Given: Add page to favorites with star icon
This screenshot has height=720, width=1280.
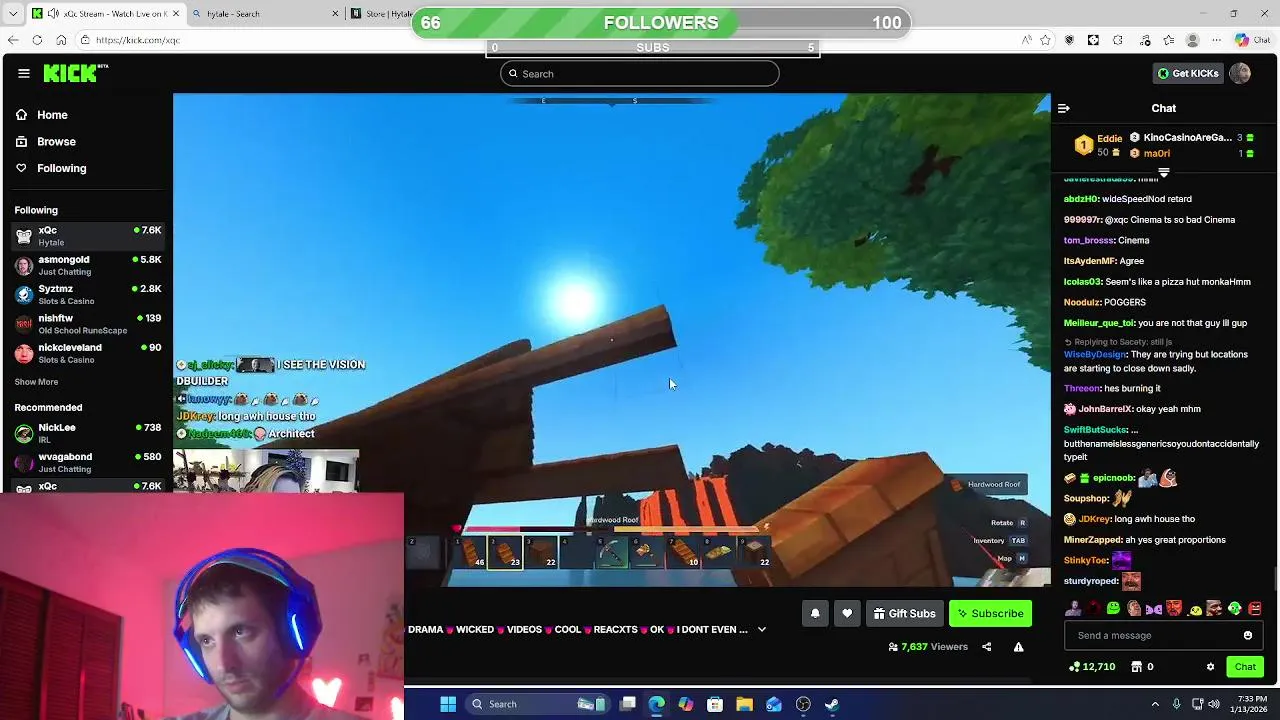Looking at the screenshot, I should point(1045,40).
